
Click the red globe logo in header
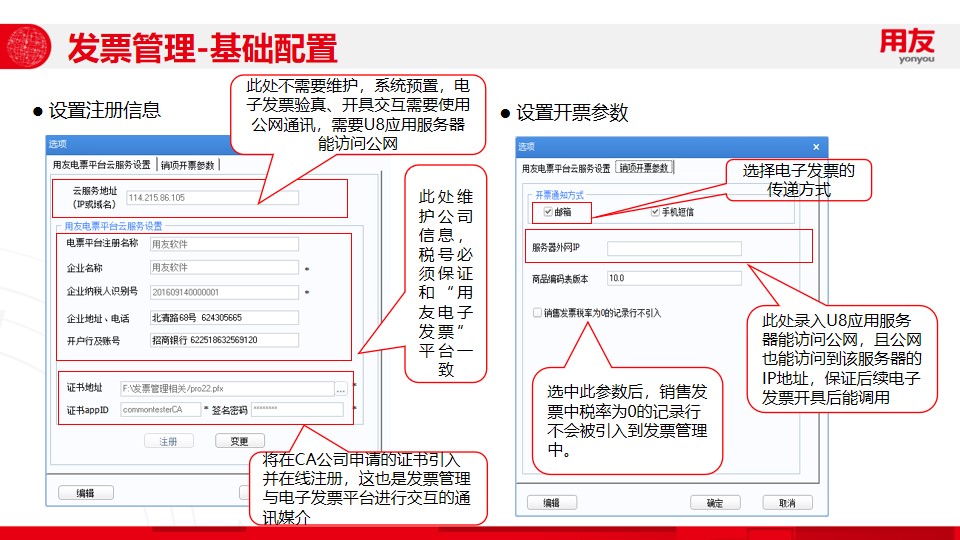[x=29, y=47]
